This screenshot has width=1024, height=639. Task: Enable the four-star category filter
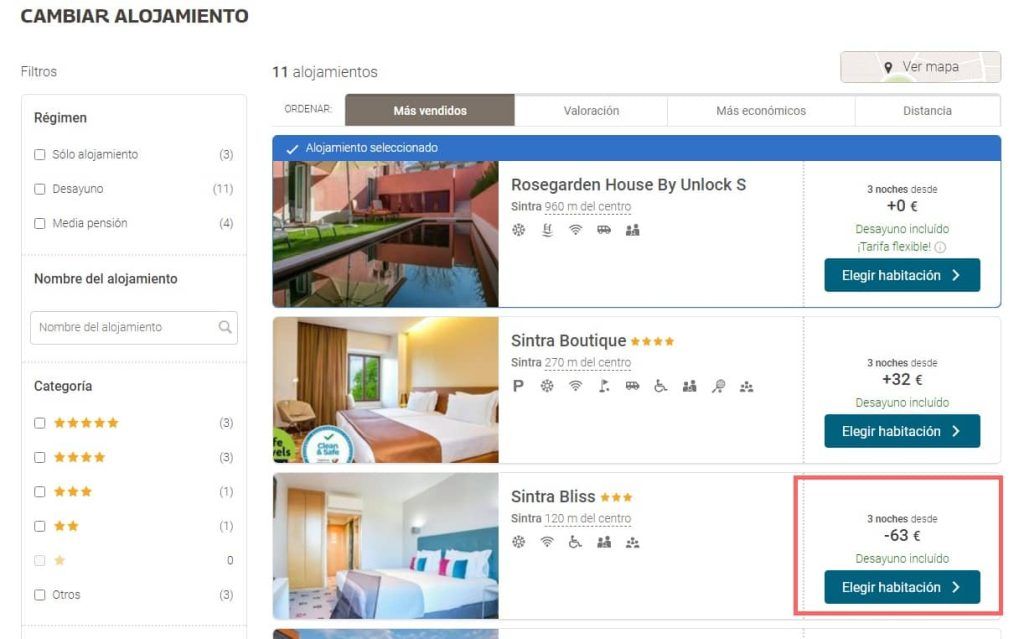(40, 457)
